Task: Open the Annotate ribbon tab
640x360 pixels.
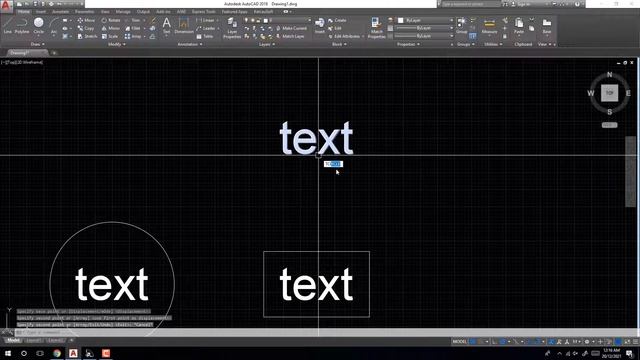Action: coord(60,12)
